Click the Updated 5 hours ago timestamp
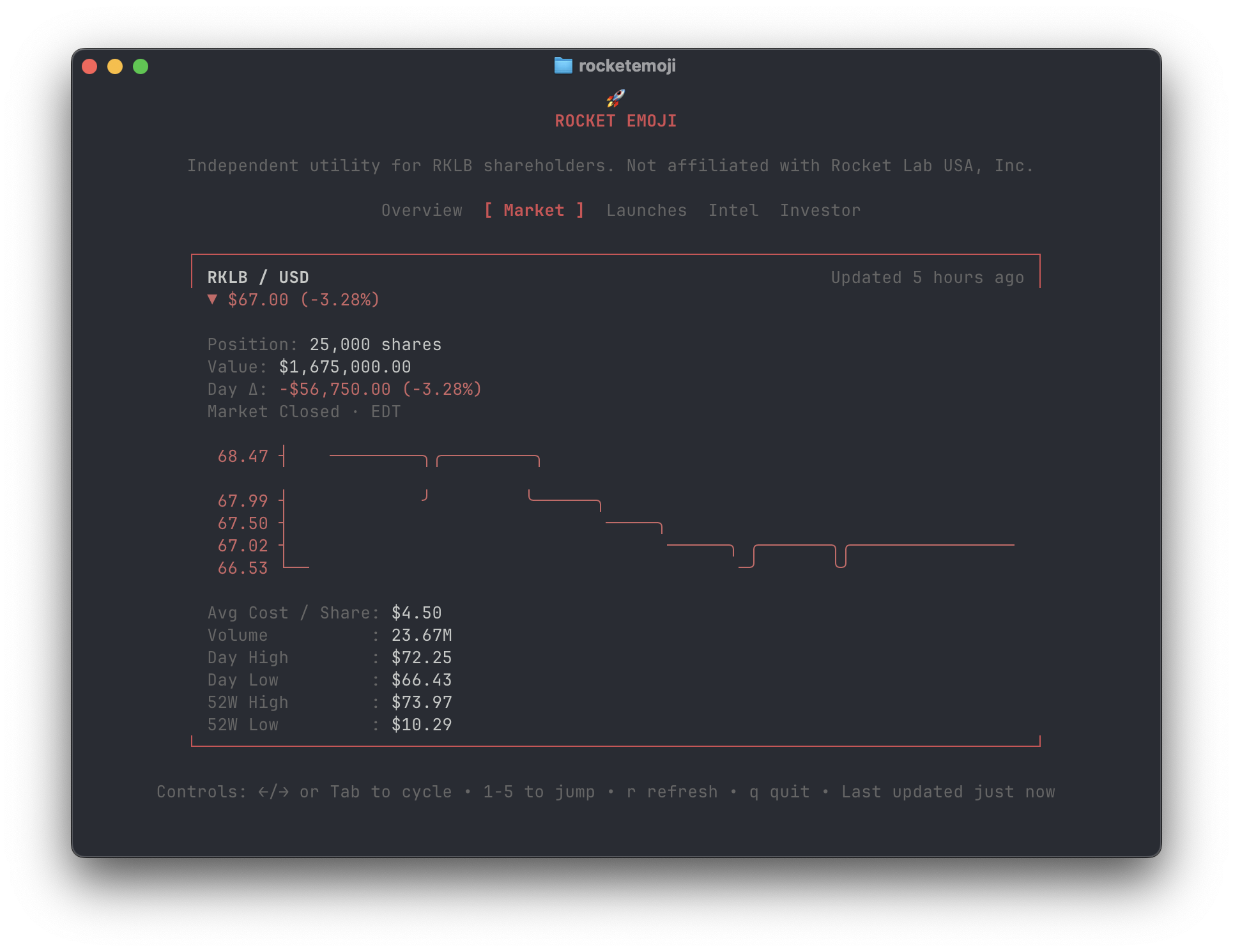1233x952 pixels. click(927, 277)
